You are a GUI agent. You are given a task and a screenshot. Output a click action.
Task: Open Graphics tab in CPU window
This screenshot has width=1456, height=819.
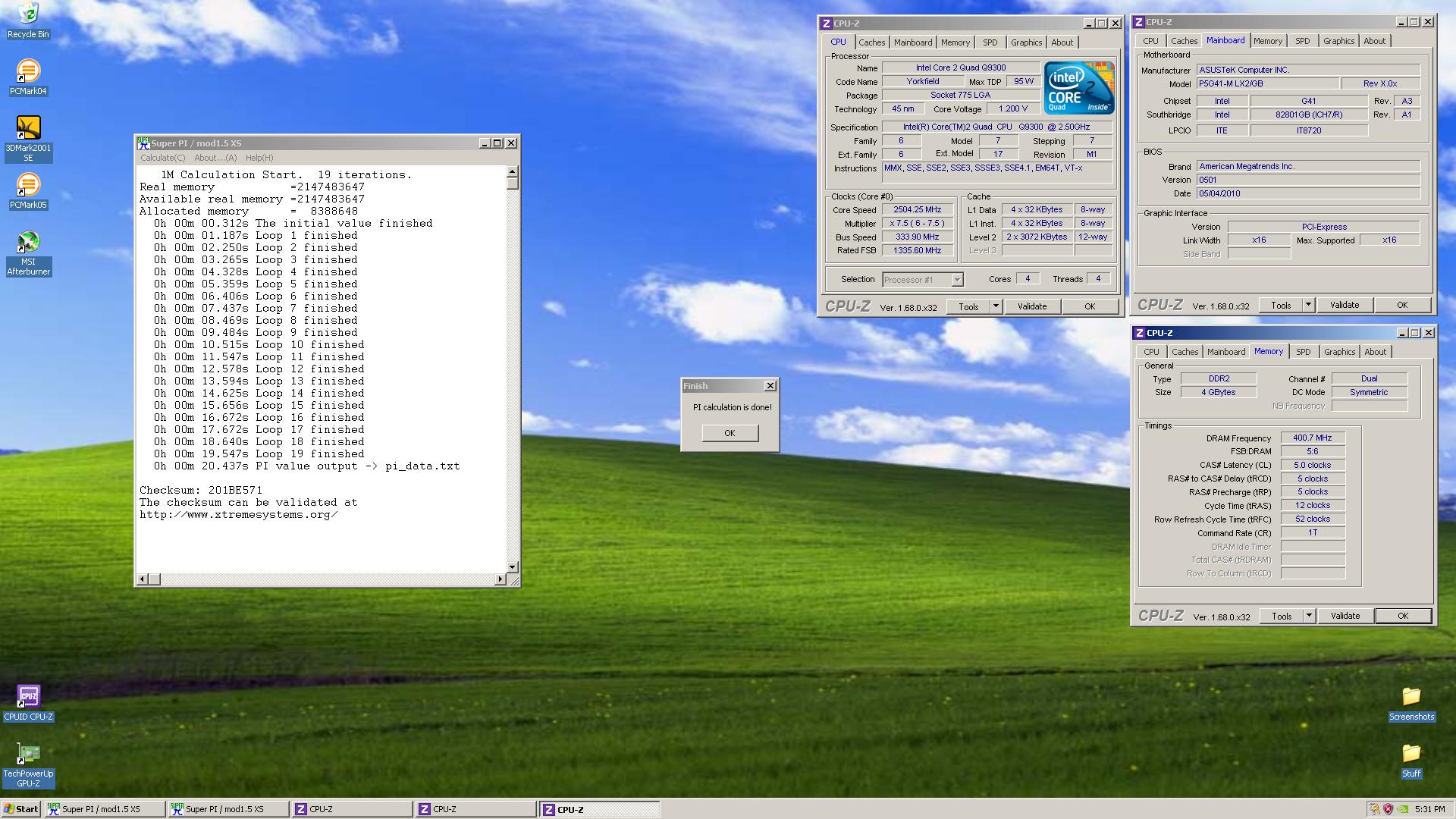tap(1026, 42)
